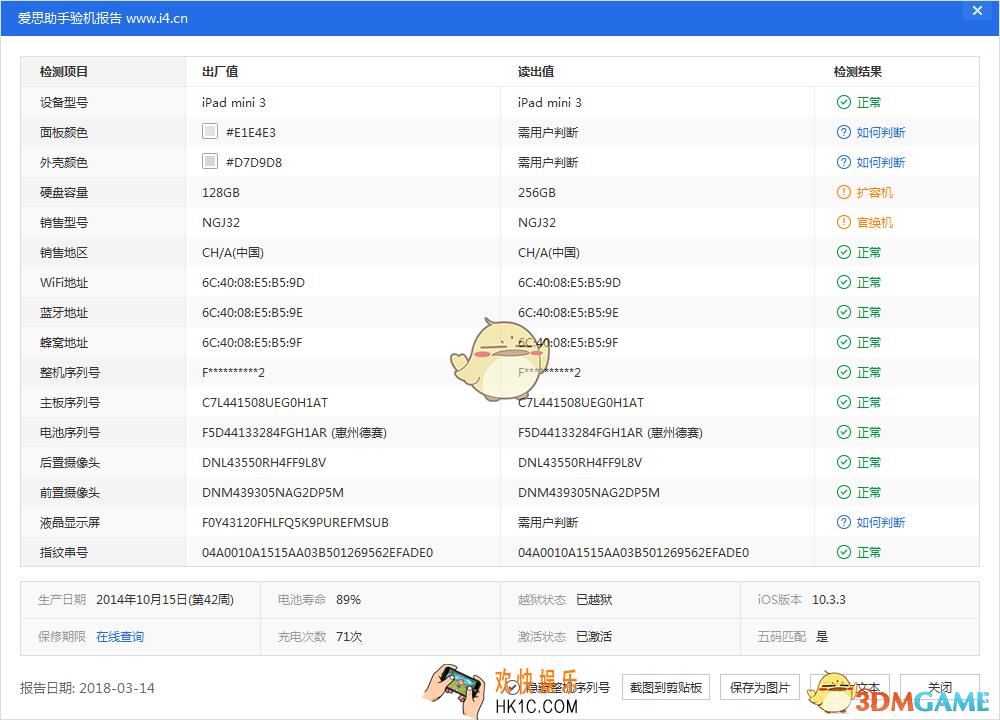This screenshot has width=1000, height=720.
Task: Click read device model iPad mini 3
Action: 550,102
